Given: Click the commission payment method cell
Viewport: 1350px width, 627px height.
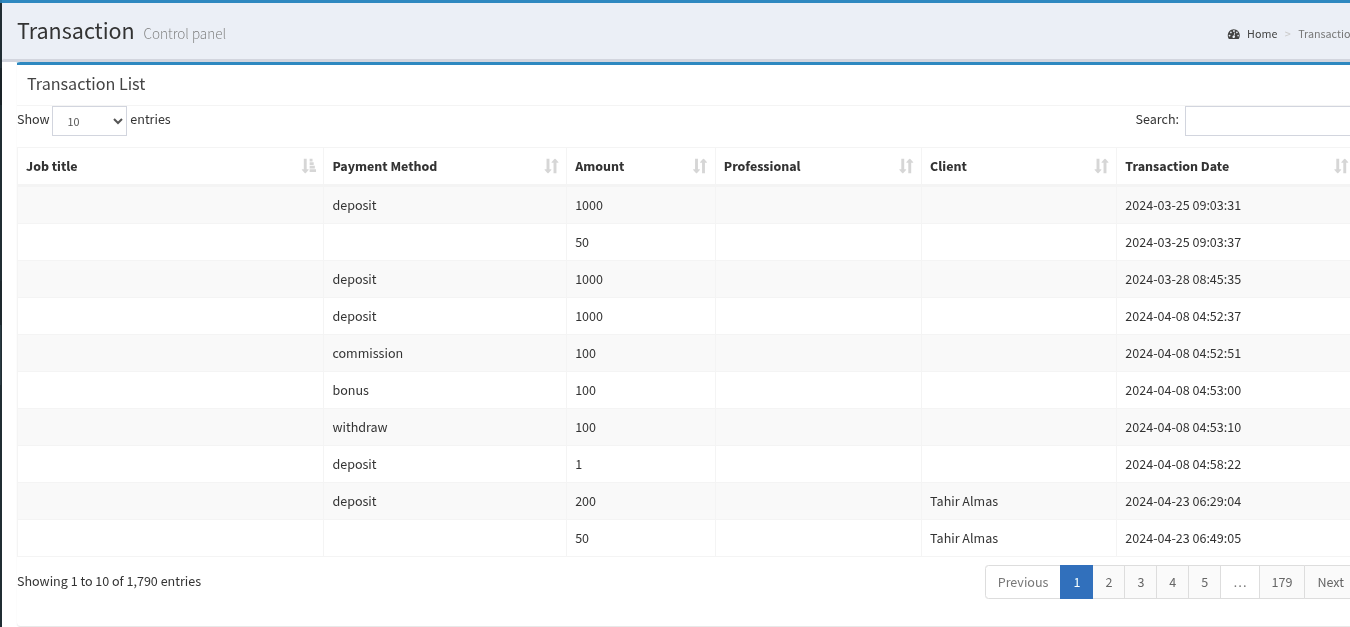Looking at the screenshot, I should pyautogui.click(x=445, y=353).
